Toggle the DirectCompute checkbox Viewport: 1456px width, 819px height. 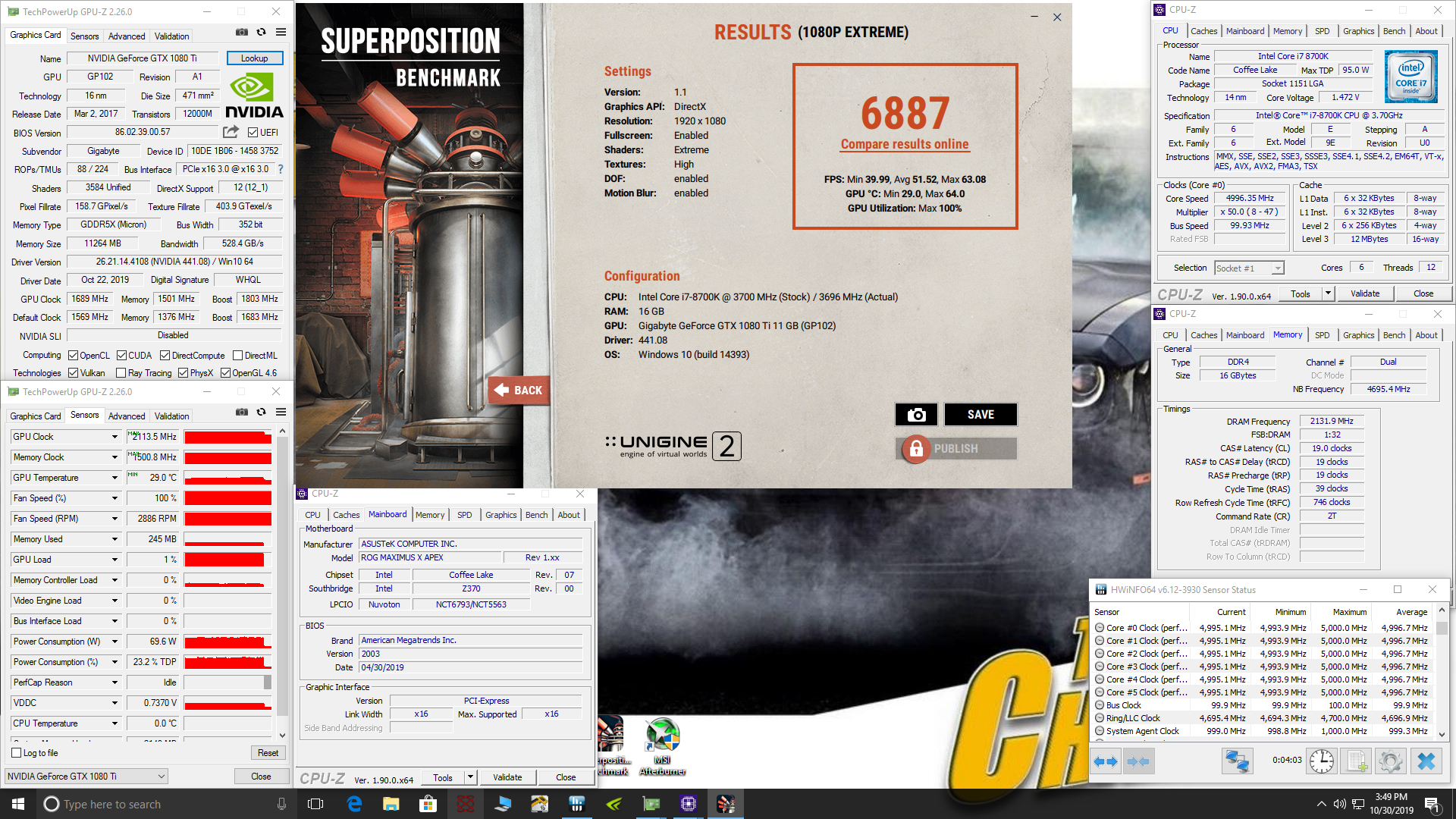tap(165, 355)
